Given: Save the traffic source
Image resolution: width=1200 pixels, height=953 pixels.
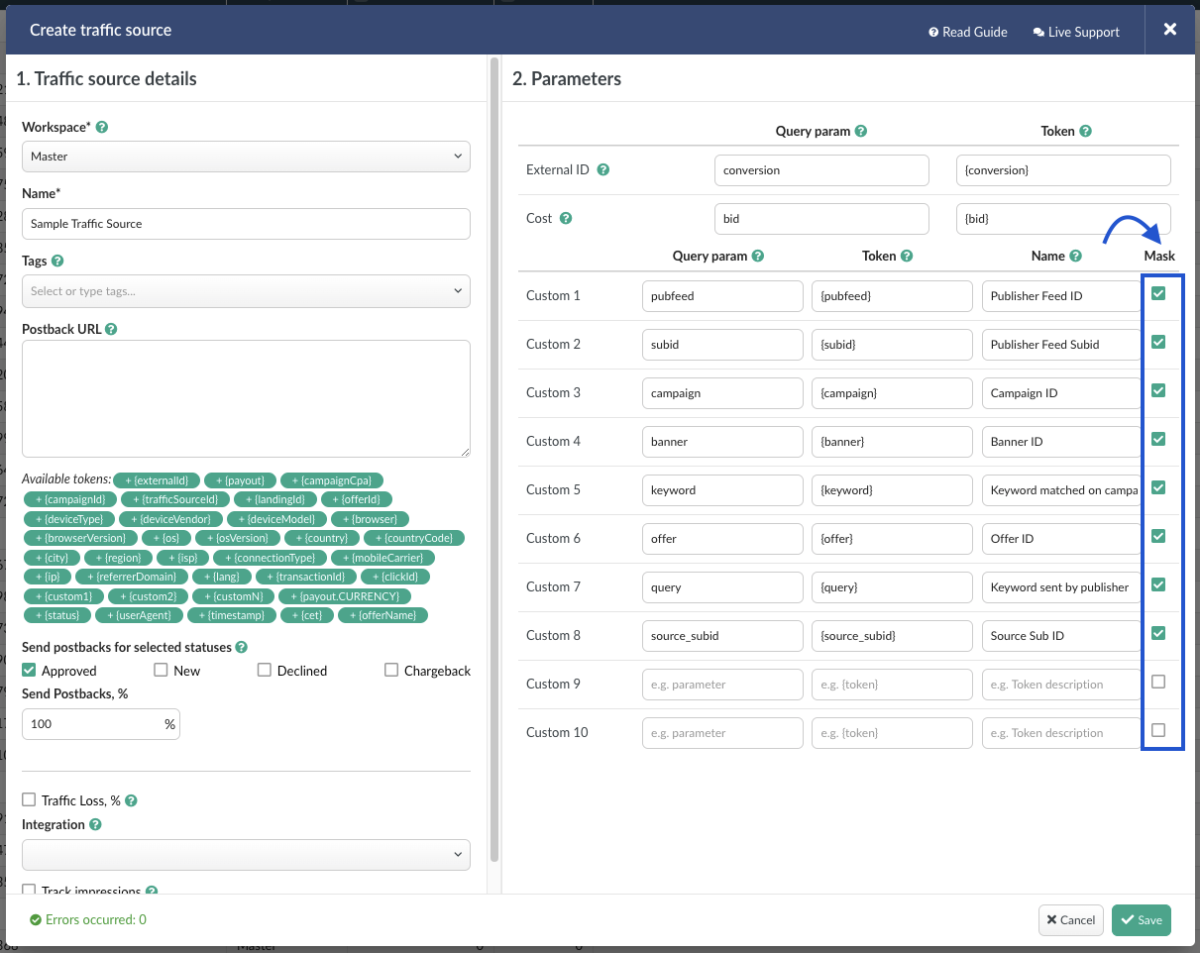Looking at the screenshot, I should (x=1141, y=920).
